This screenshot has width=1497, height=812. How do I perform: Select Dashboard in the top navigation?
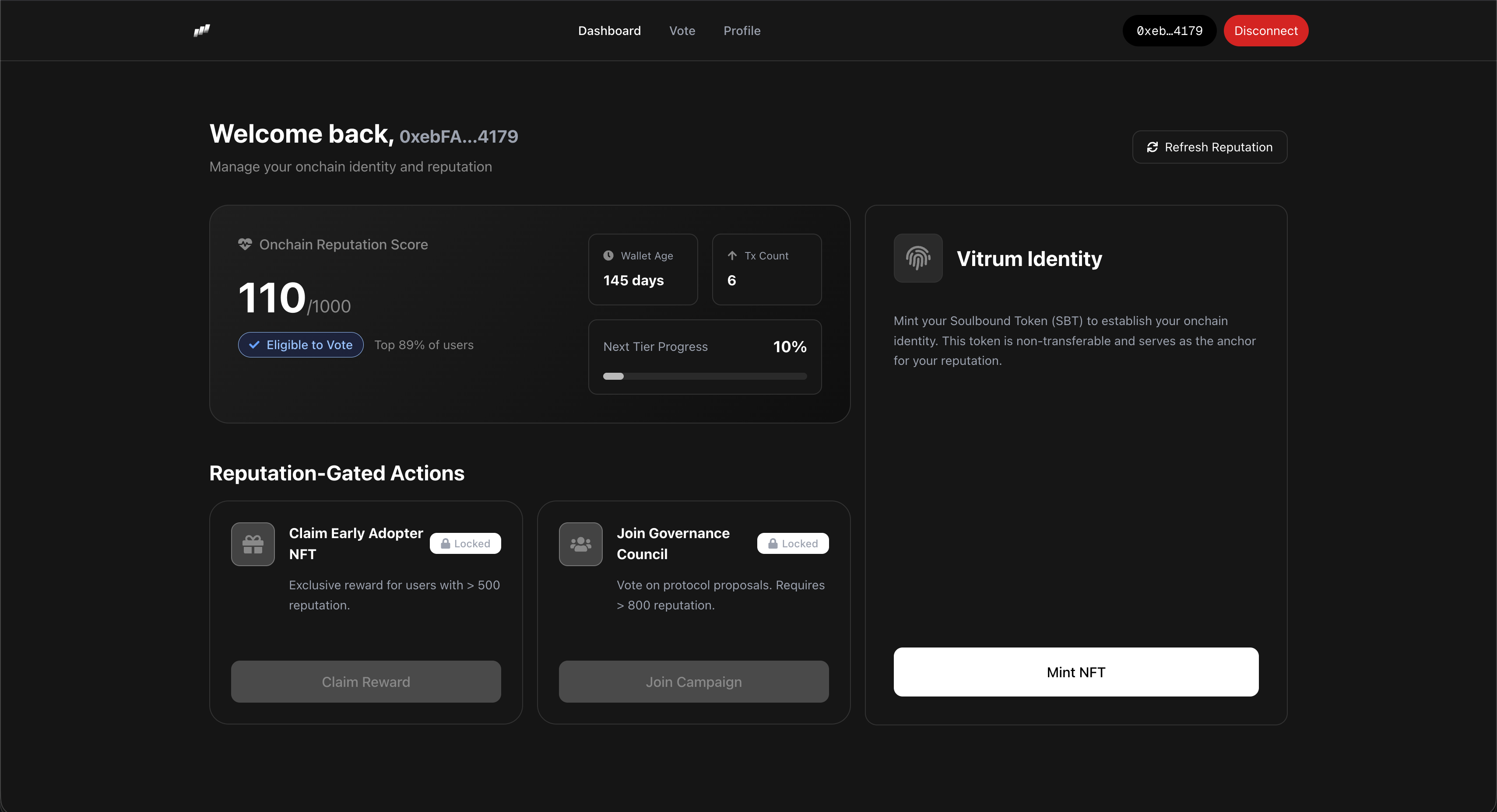coord(609,31)
